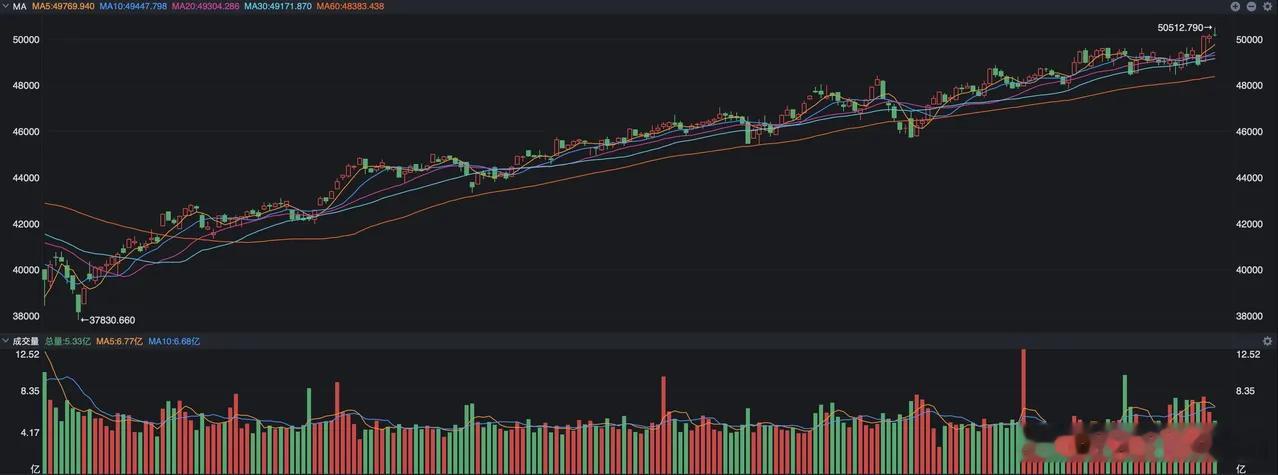Click the MA60:48383.438 legend value
The height and width of the screenshot is (475, 1278).
(350, 6)
